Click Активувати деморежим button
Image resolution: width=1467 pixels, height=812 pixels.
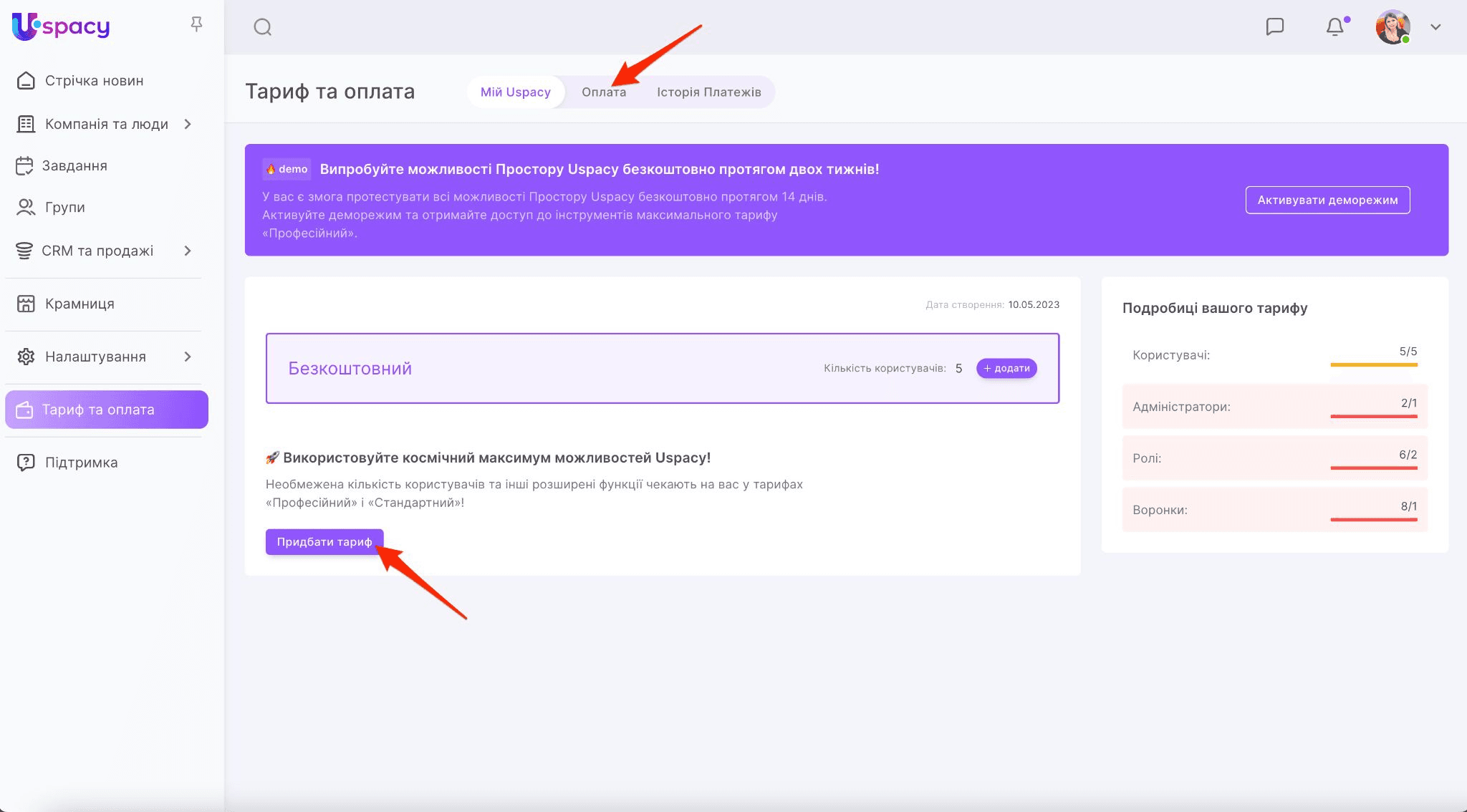[x=1327, y=200]
